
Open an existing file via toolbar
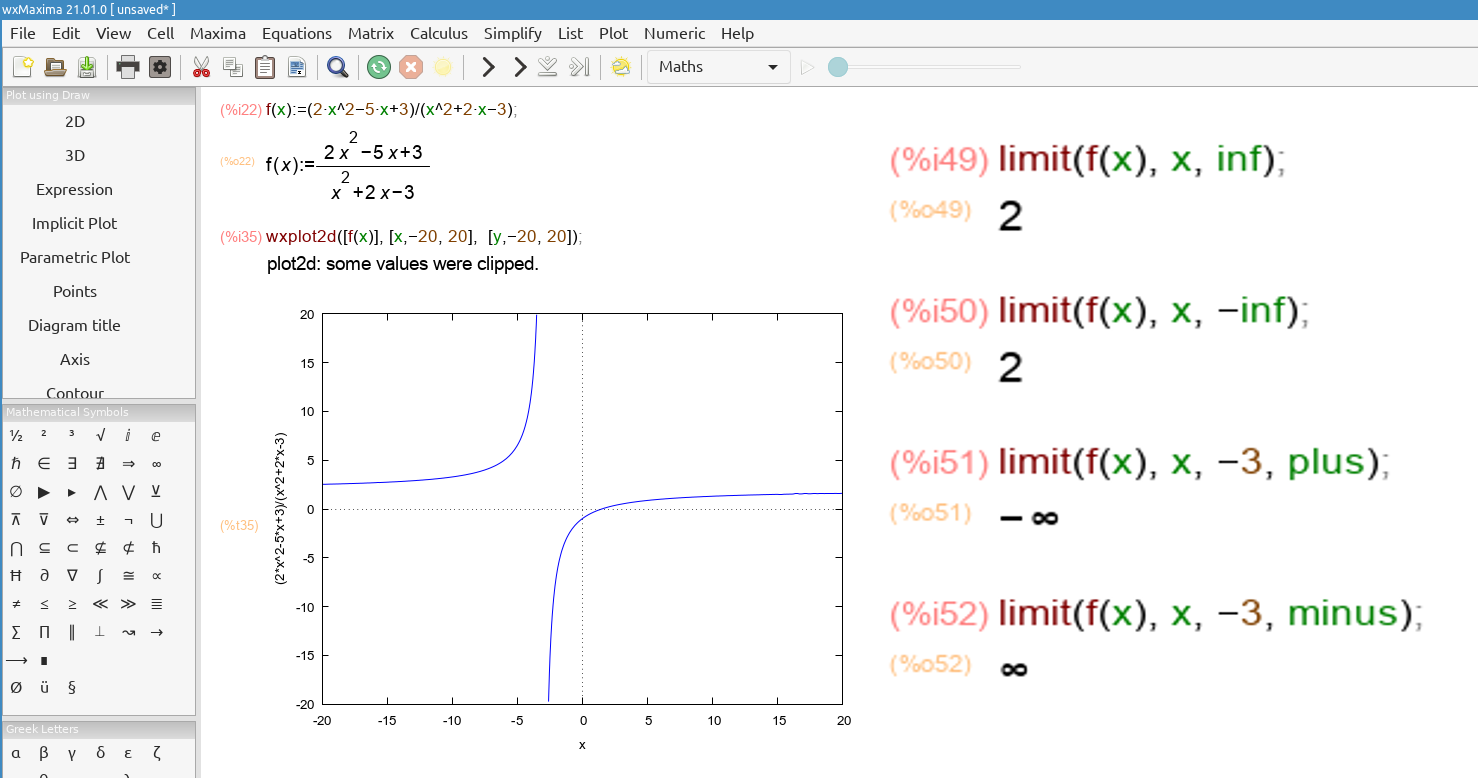(55, 66)
